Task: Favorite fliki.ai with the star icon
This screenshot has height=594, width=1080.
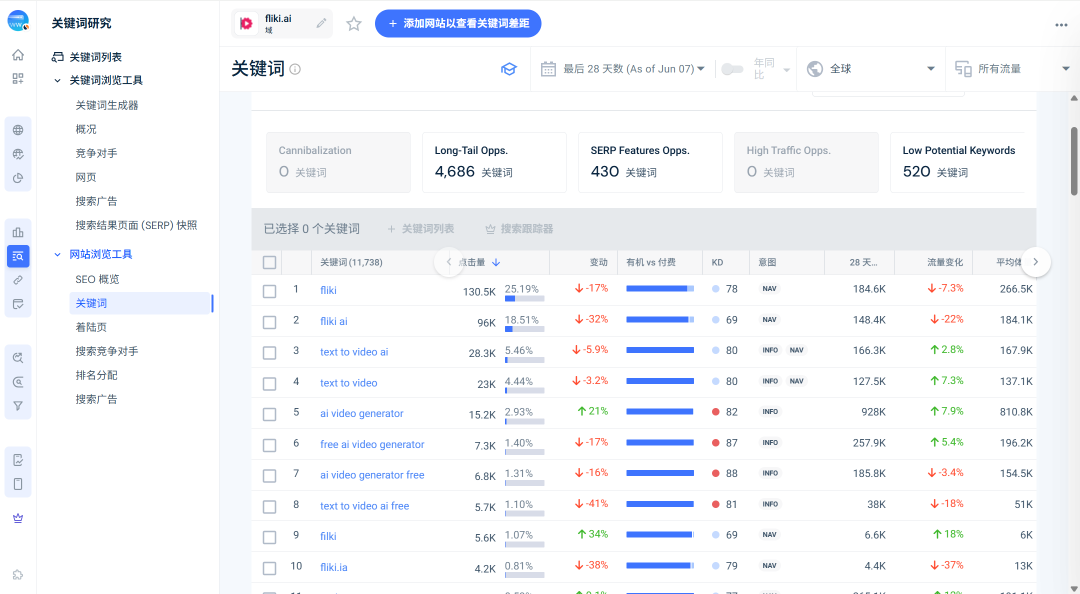Action: (x=353, y=23)
